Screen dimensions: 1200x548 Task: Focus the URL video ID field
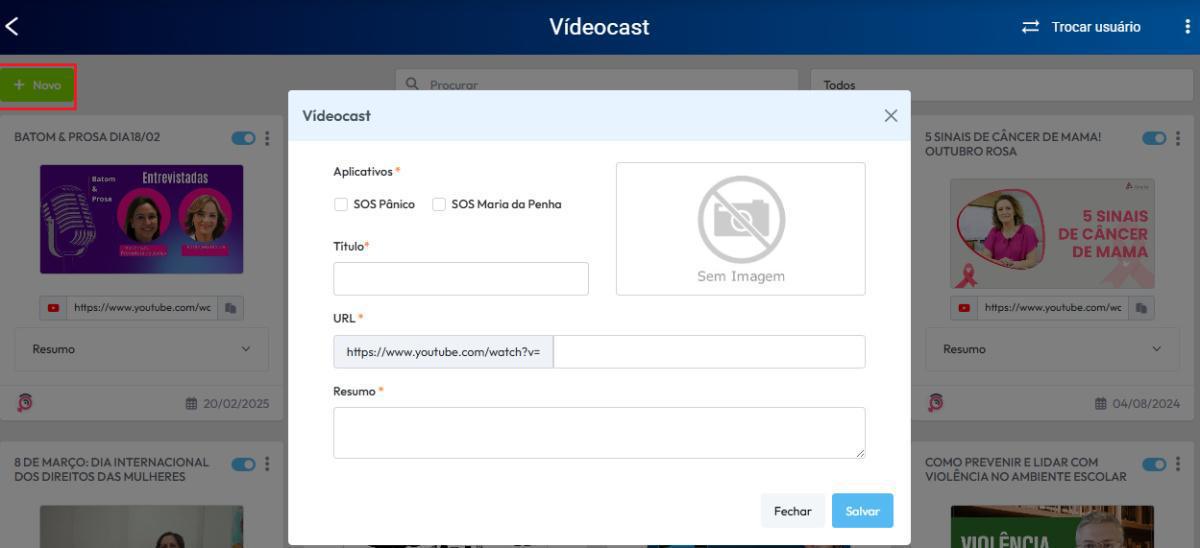pos(709,352)
